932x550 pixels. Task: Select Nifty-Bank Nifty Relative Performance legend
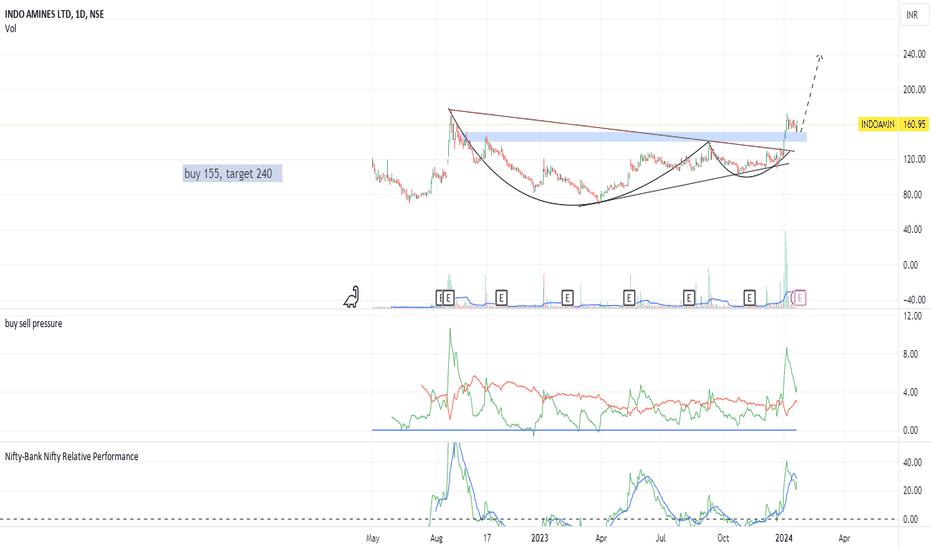point(71,457)
